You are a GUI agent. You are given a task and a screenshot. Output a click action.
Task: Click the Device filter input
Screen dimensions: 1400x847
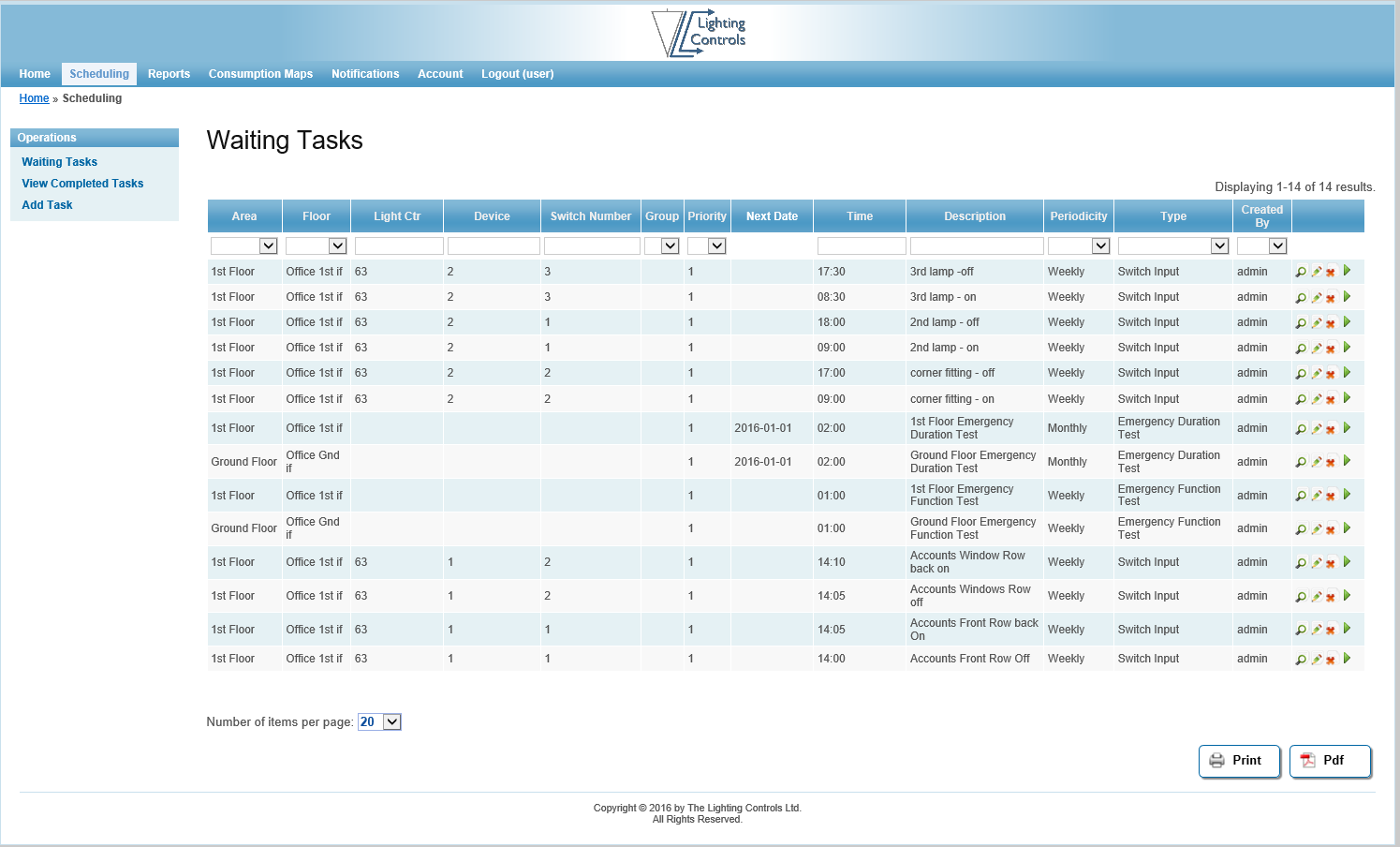click(494, 245)
